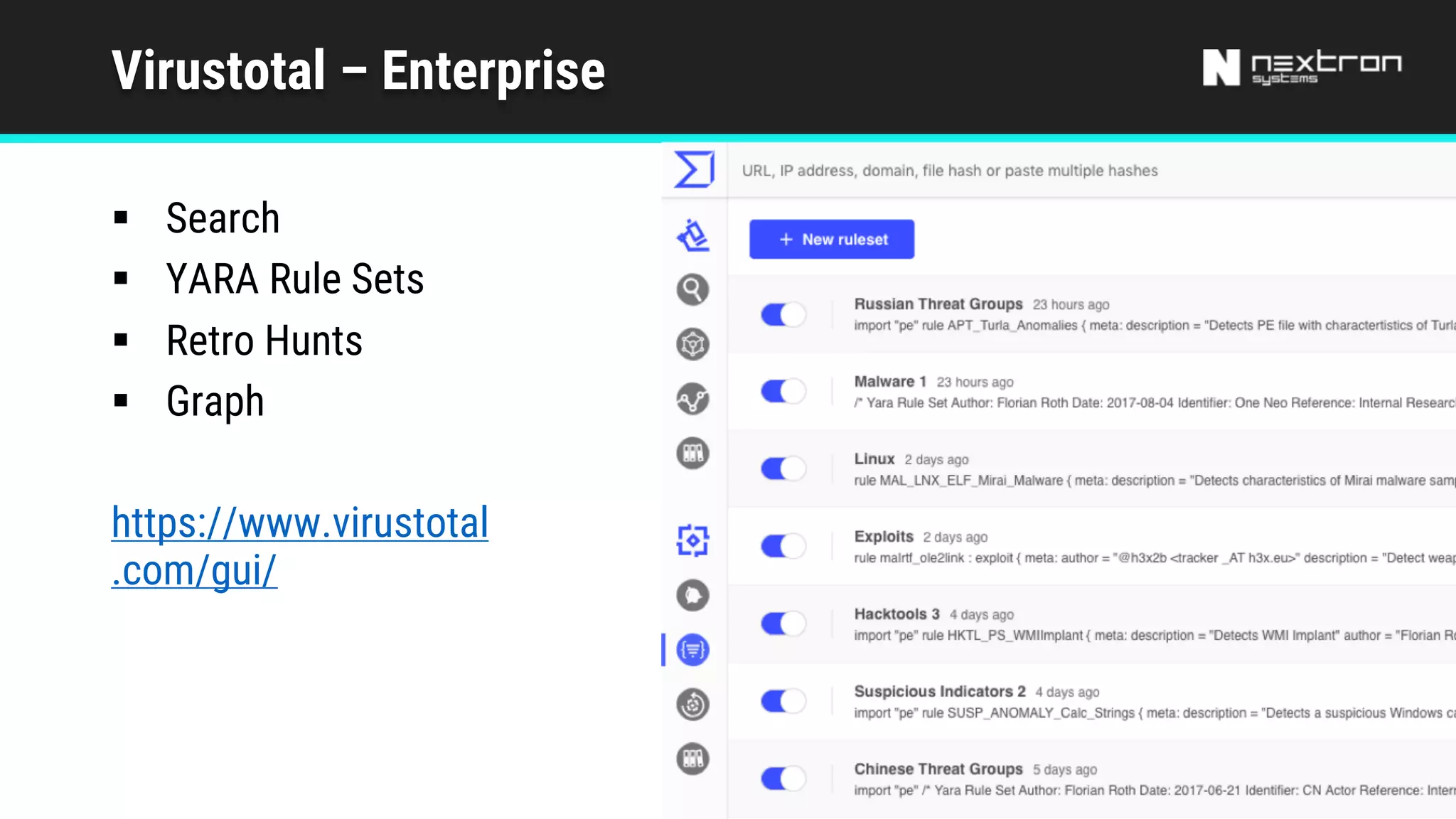
Task: Click the SUSP_ANOMALY_Calc_Strings rule description
Action: (1155, 713)
